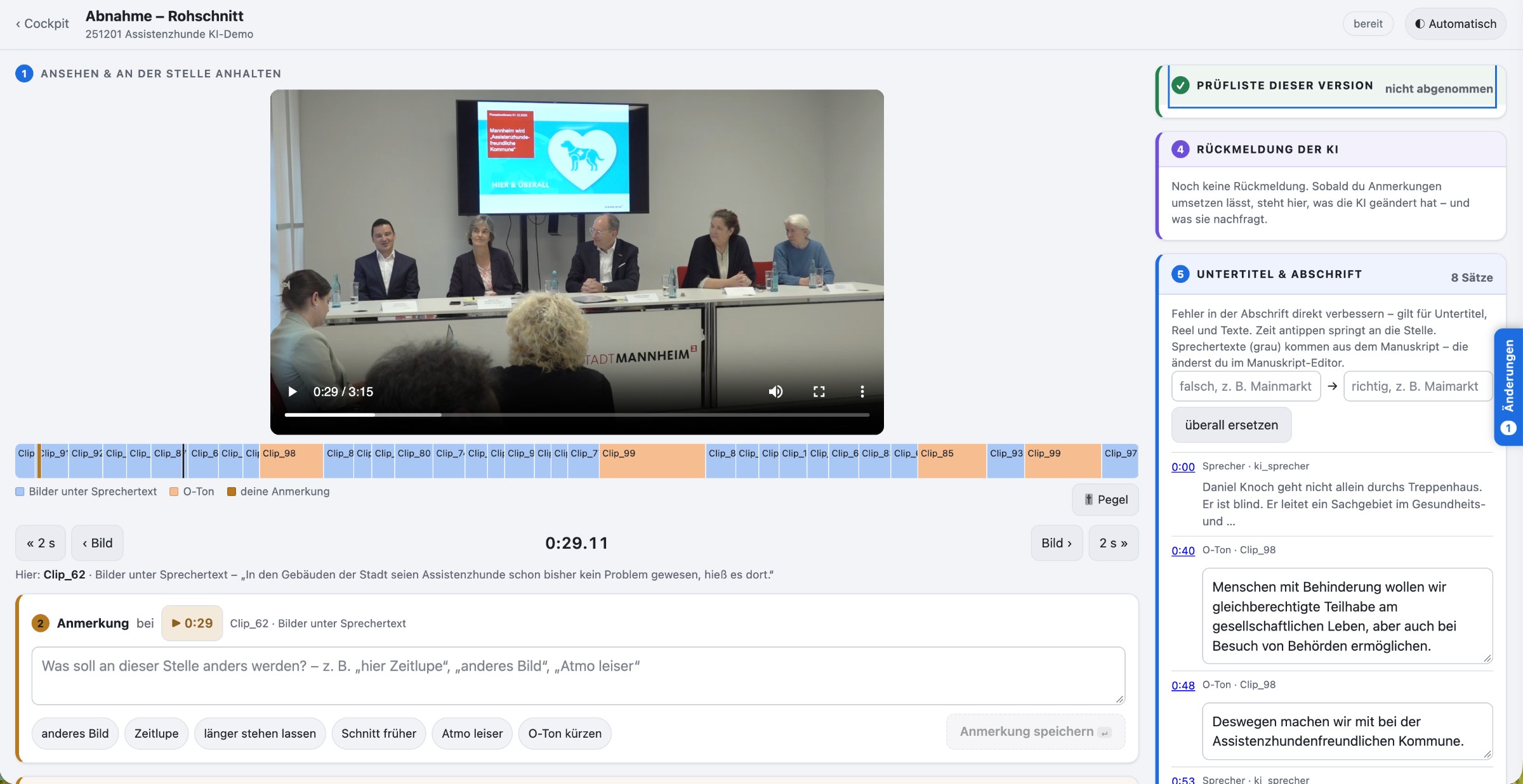Select Clip_98 O-Ton segment in timeline
Viewport: 1523px width, 784px height.
(291, 461)
